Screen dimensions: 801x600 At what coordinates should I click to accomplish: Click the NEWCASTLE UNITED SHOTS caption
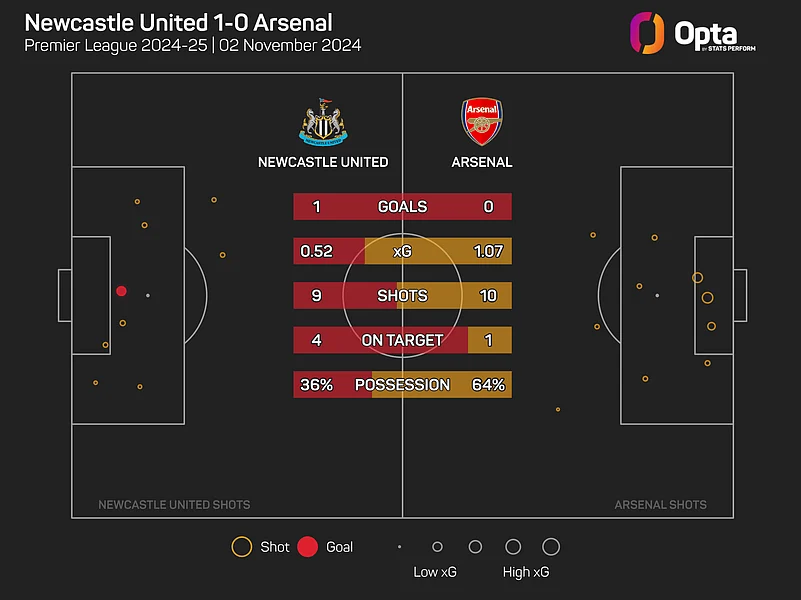(x=174, y=505)
